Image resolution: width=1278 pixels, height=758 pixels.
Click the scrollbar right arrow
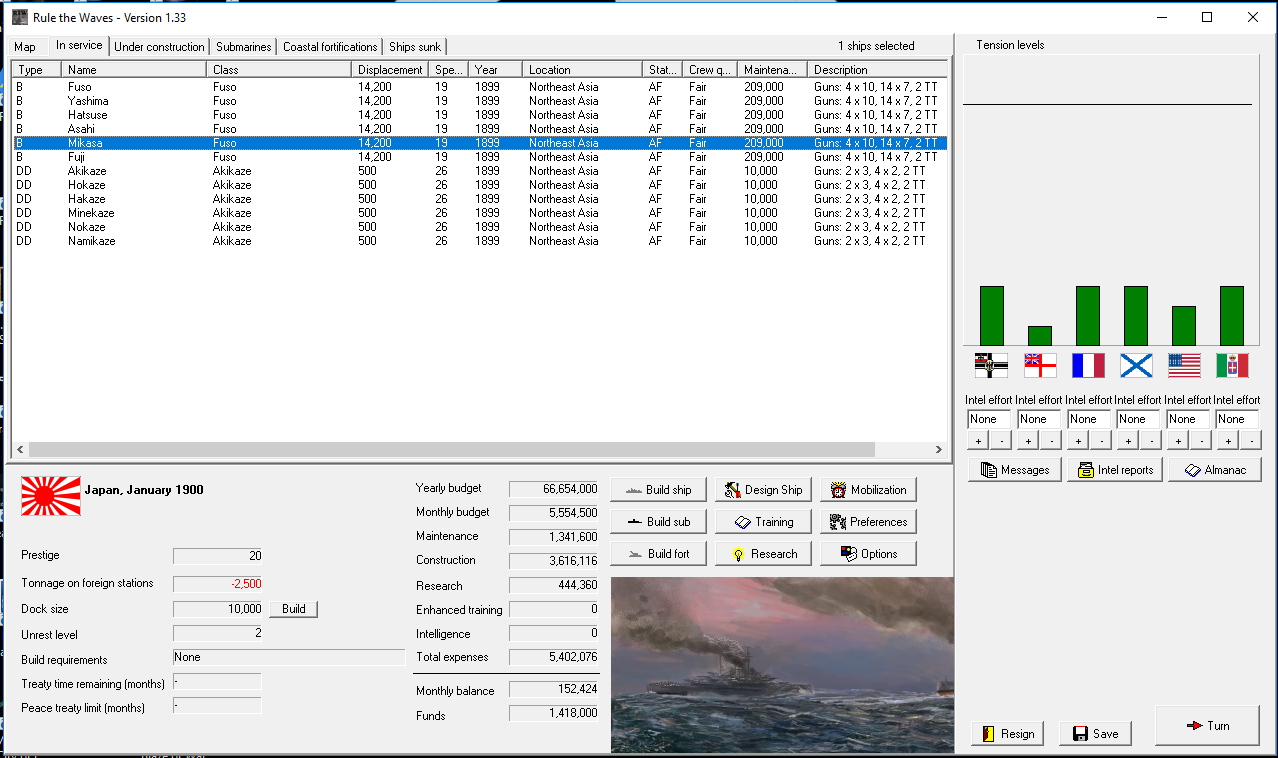pos(938,450)
